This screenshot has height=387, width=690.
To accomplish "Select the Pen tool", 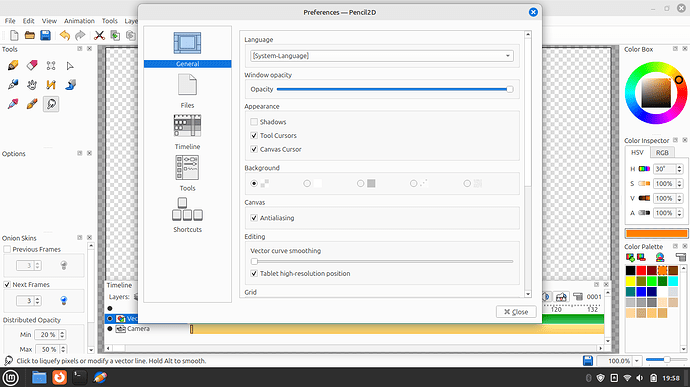I will 13,85.
